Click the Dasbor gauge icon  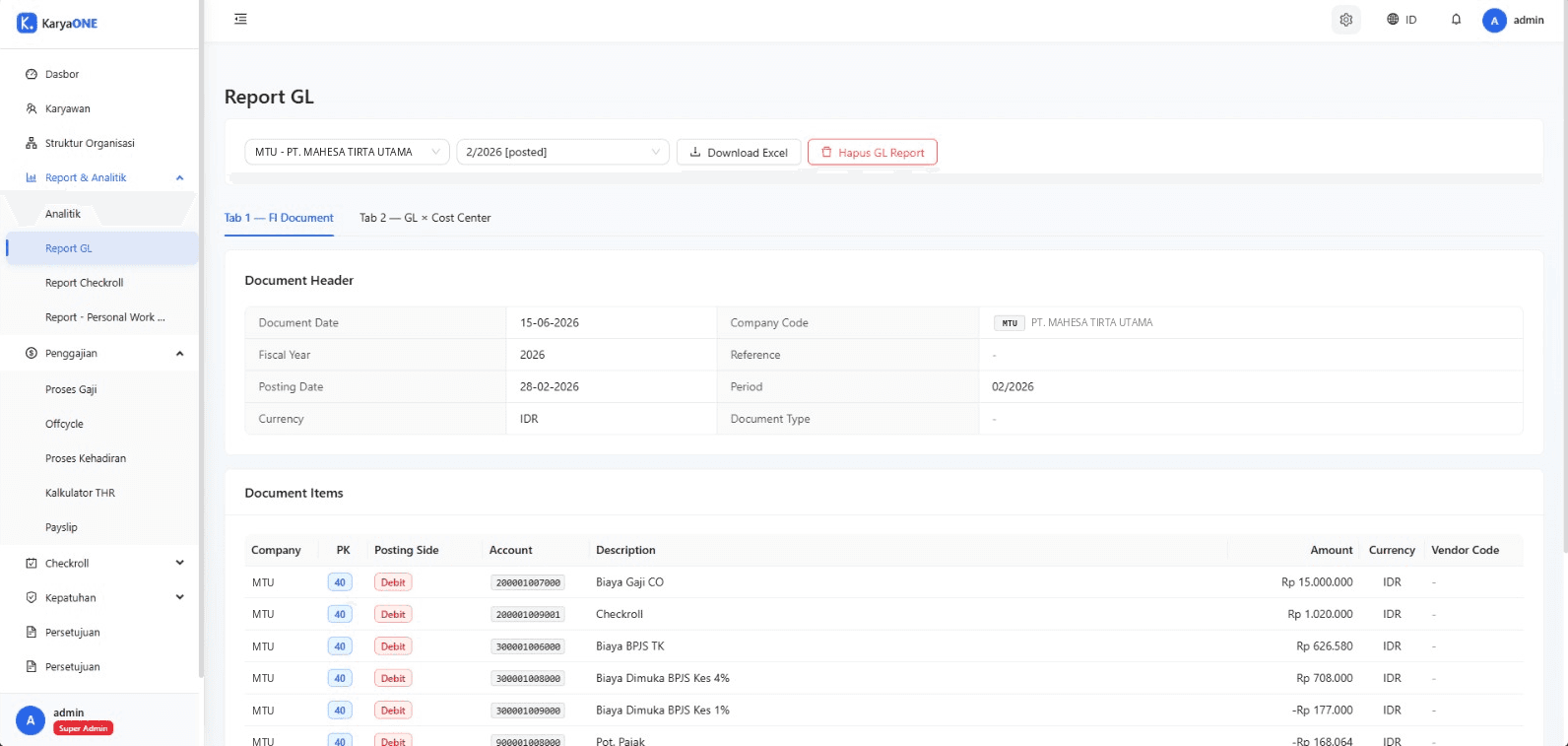32,74
